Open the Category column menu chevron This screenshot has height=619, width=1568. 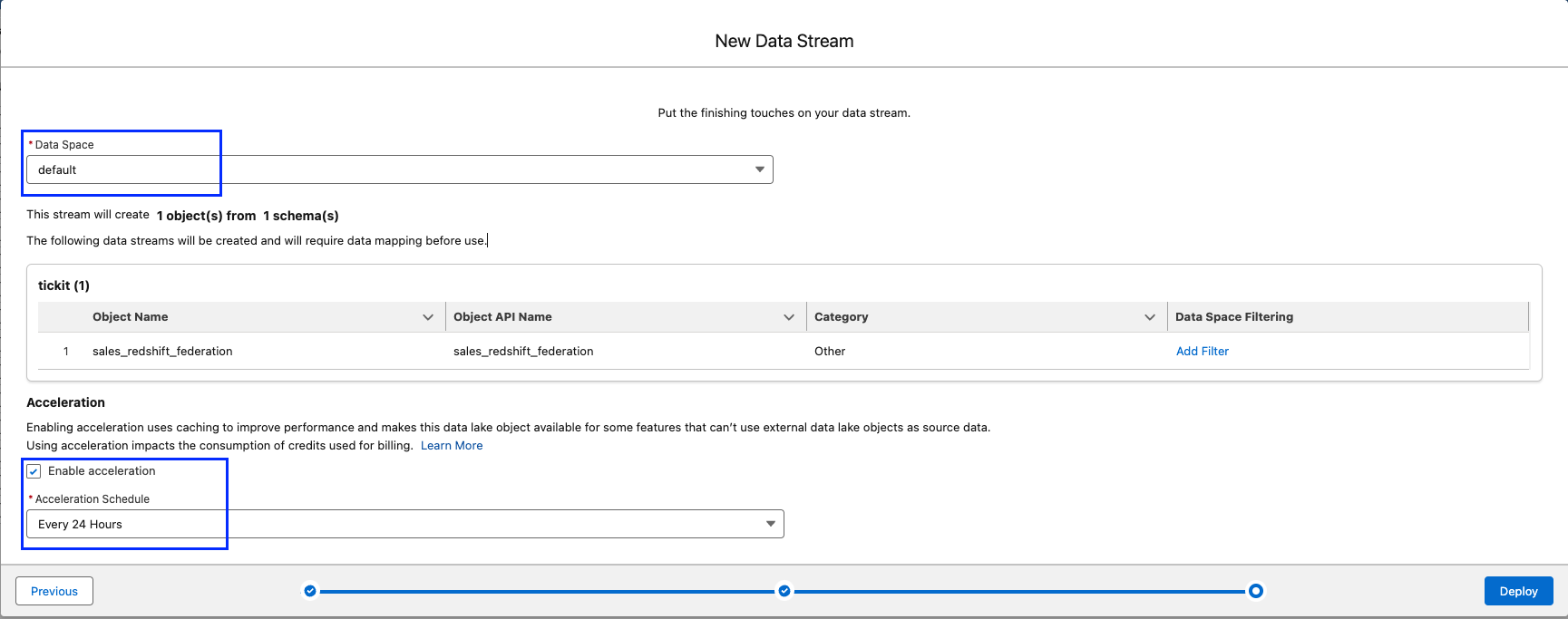pos(1150,317)
